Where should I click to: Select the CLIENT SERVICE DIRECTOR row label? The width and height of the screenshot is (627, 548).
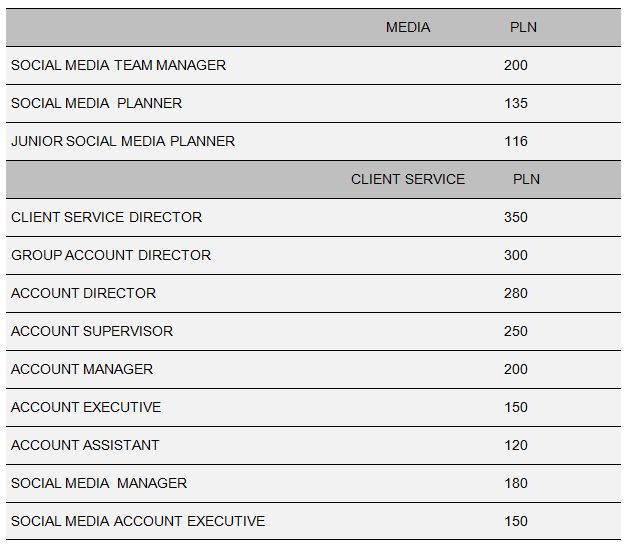coord(106,217)
